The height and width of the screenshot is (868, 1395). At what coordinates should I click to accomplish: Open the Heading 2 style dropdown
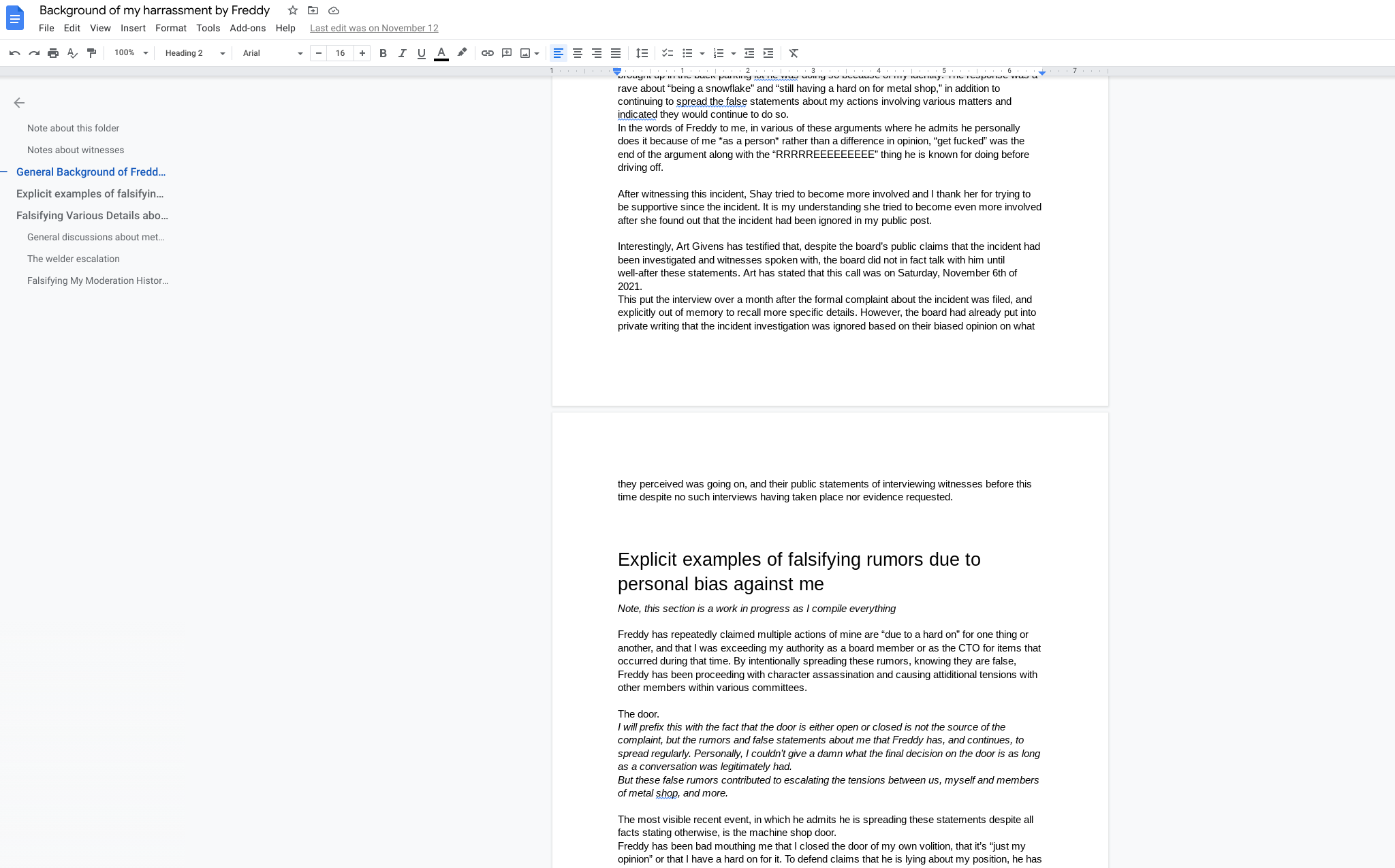194,53
